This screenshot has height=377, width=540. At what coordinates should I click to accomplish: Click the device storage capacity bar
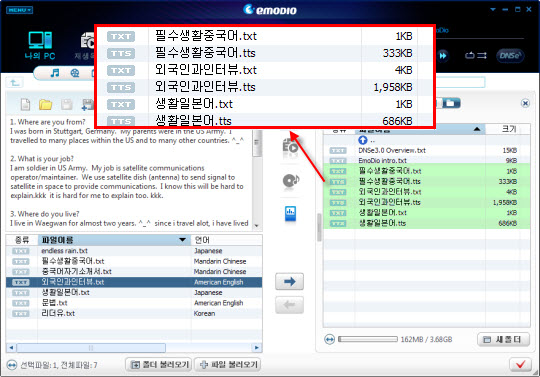click(x=368, y=339)
